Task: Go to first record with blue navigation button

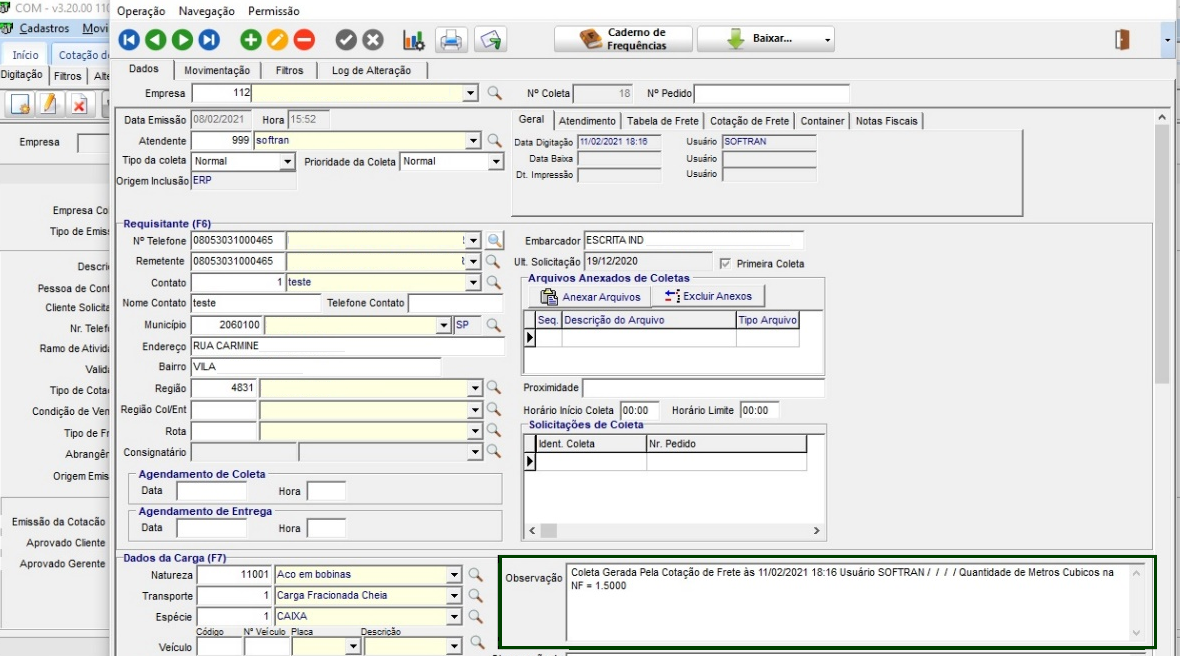Action: (129, 40)
